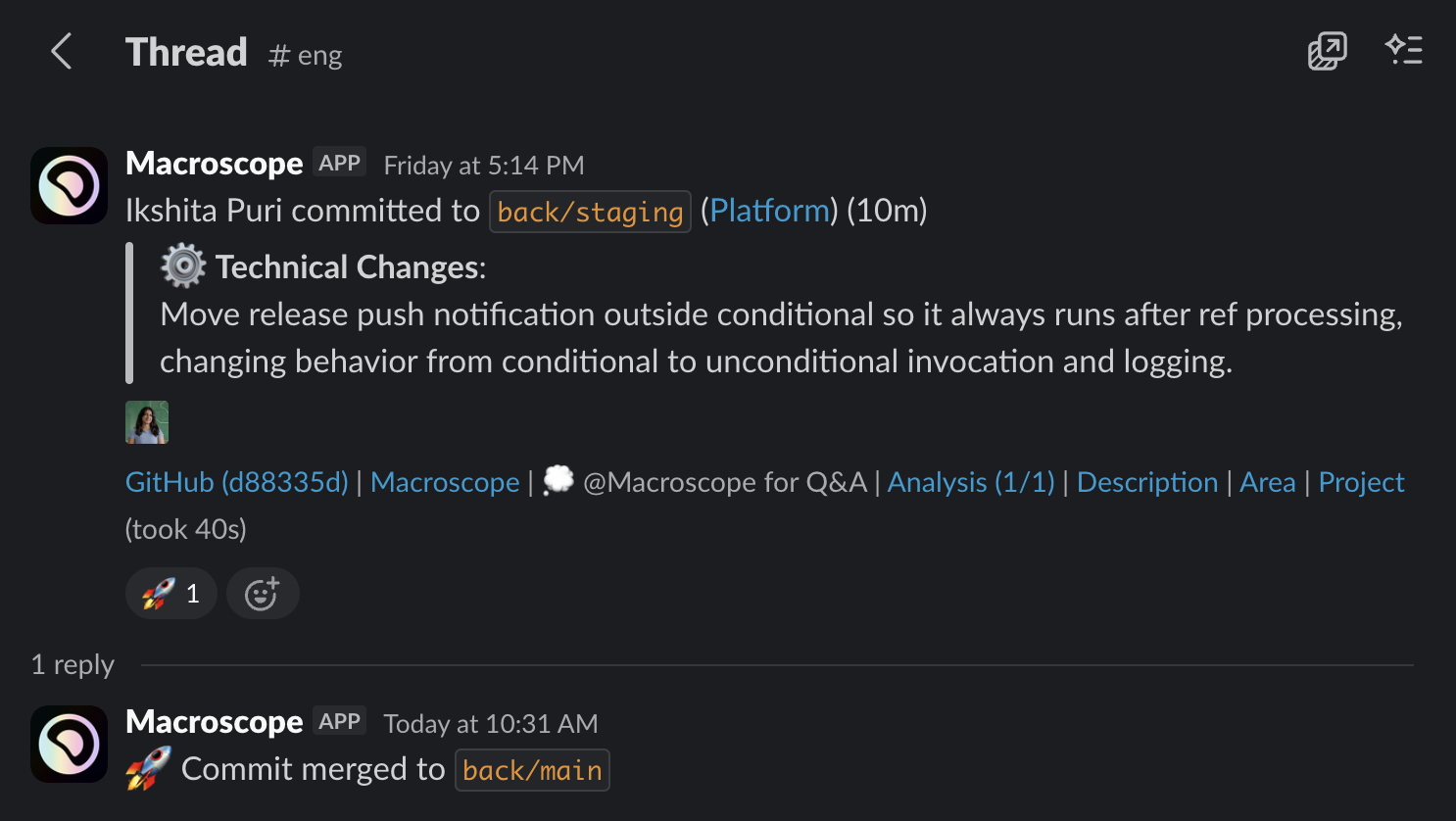Open the second Macroscope avatar in the reply
Screen dimensions: 1456x821
pyautogui.click(x=68, y=744)
